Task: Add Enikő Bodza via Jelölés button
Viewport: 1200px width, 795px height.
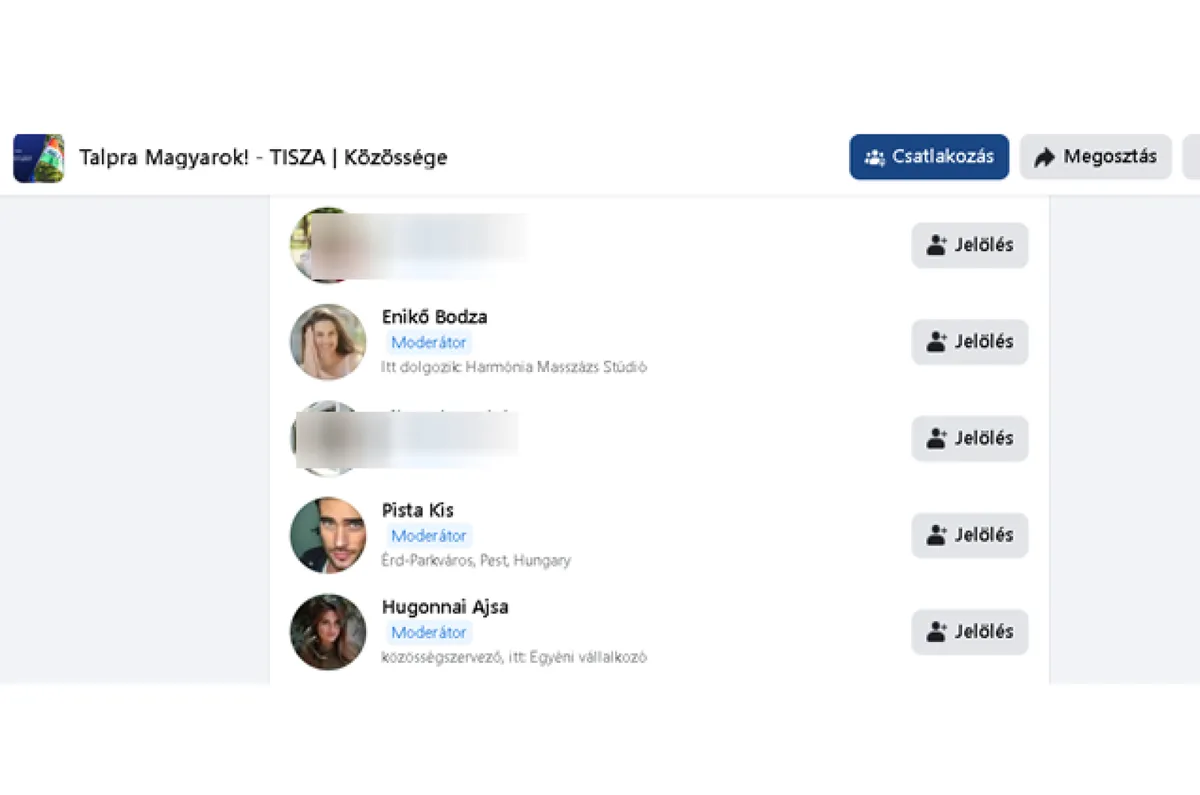Action: click(969, 342)
